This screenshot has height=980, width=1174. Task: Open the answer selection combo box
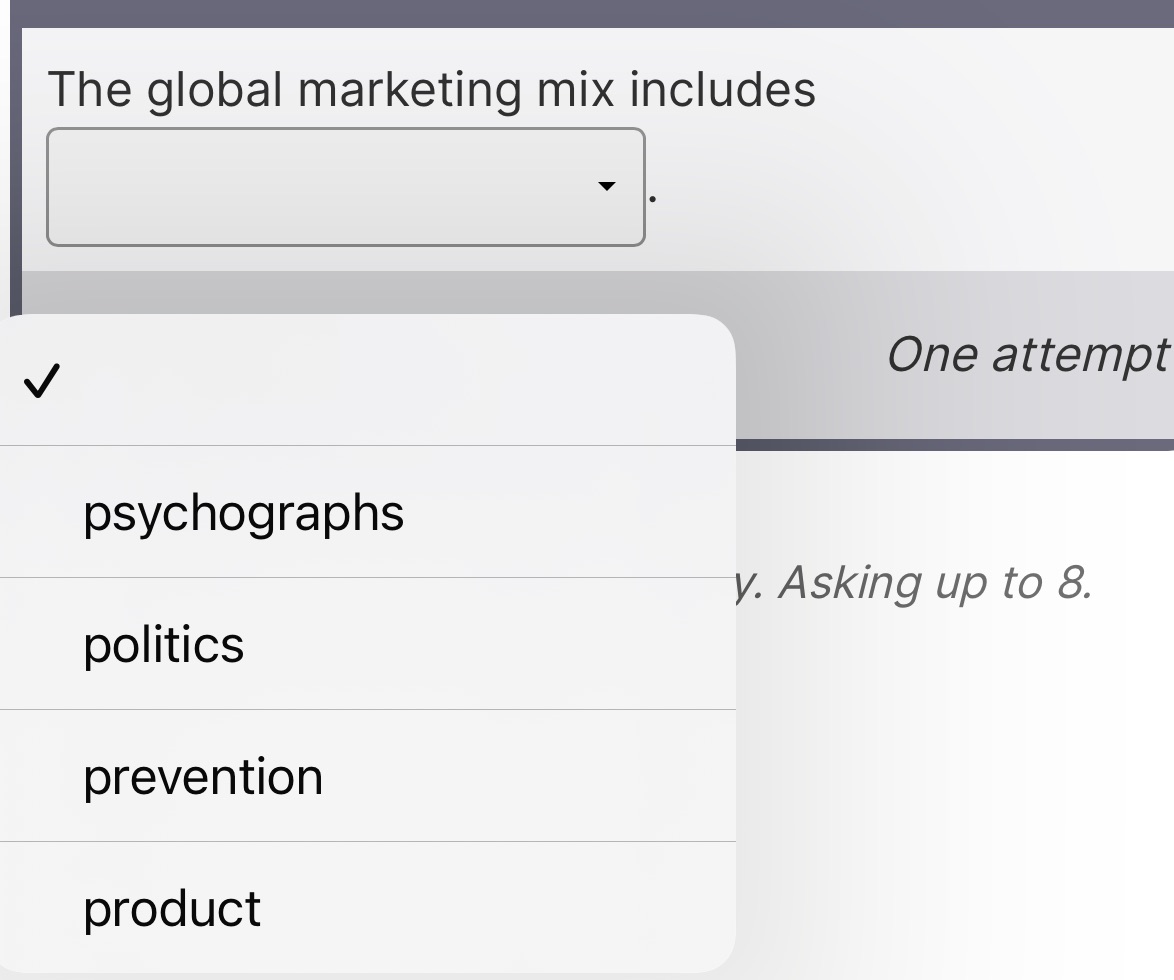coord(346,186)
